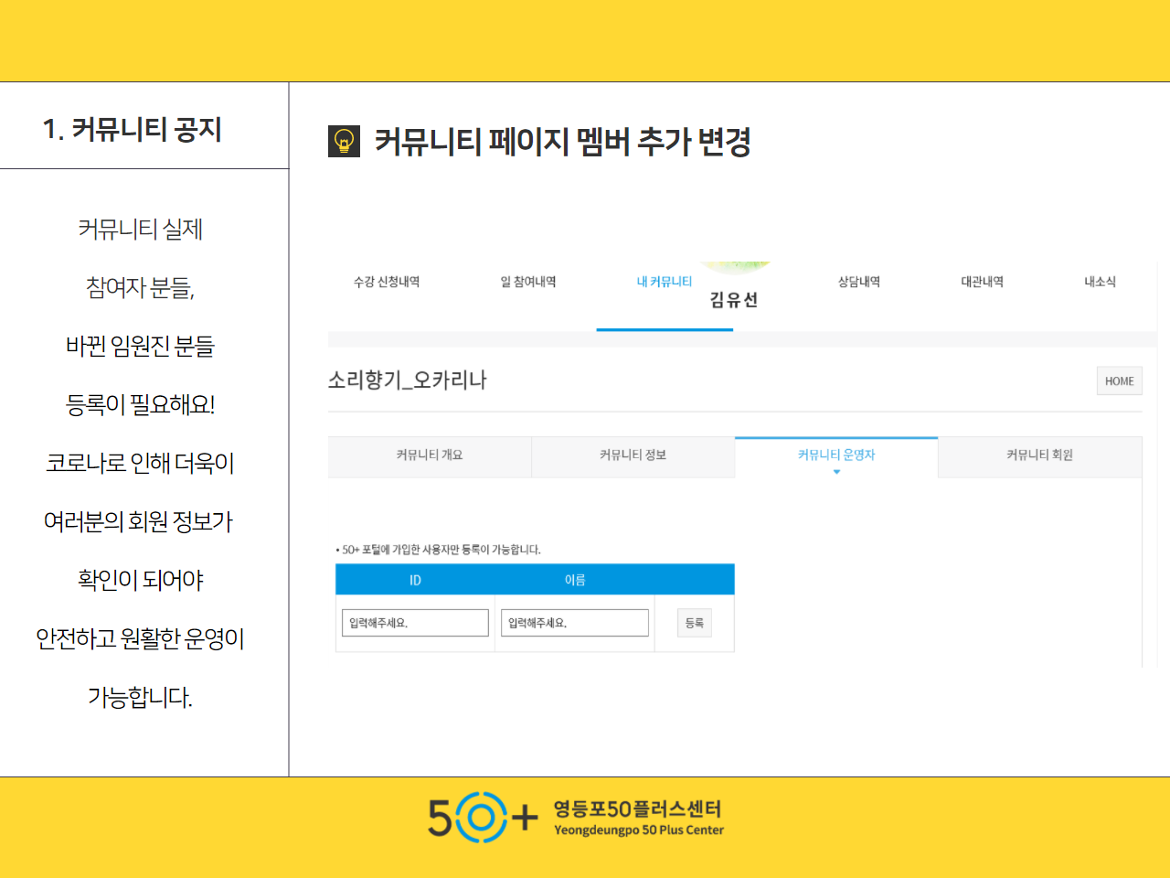This screenshot has height=878, width=1170.
Task: Select the 내 커뮤니티 menu item
Action: [664, 282]
